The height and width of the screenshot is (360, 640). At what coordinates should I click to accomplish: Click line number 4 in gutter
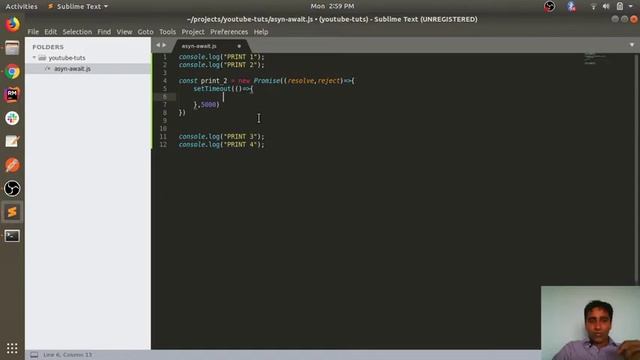pos(164,81)
